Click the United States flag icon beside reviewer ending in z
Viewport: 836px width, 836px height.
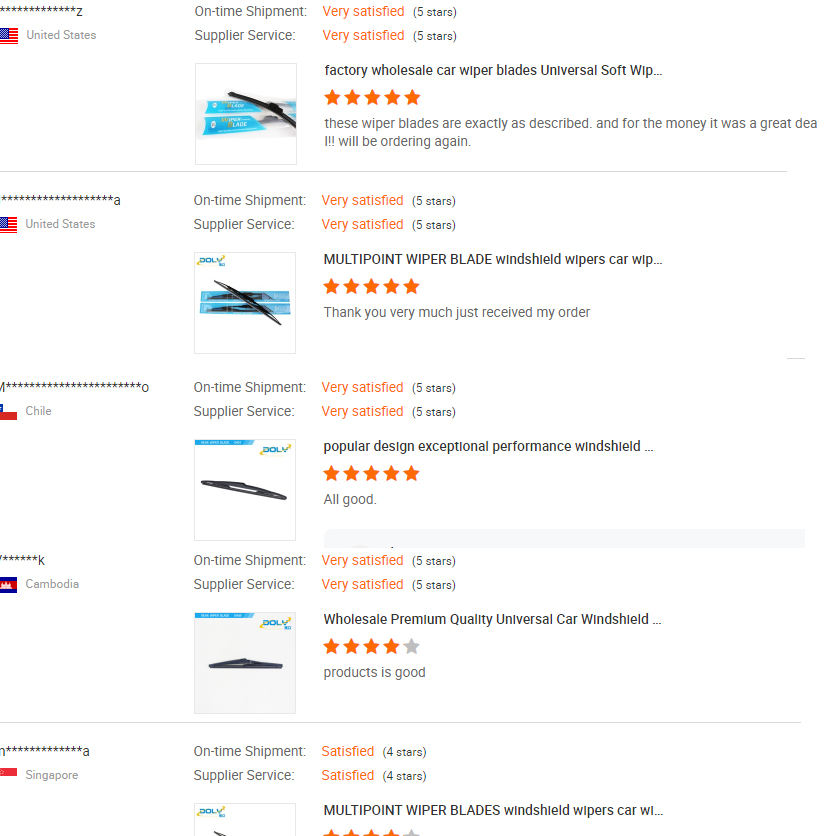click(9, 36)
